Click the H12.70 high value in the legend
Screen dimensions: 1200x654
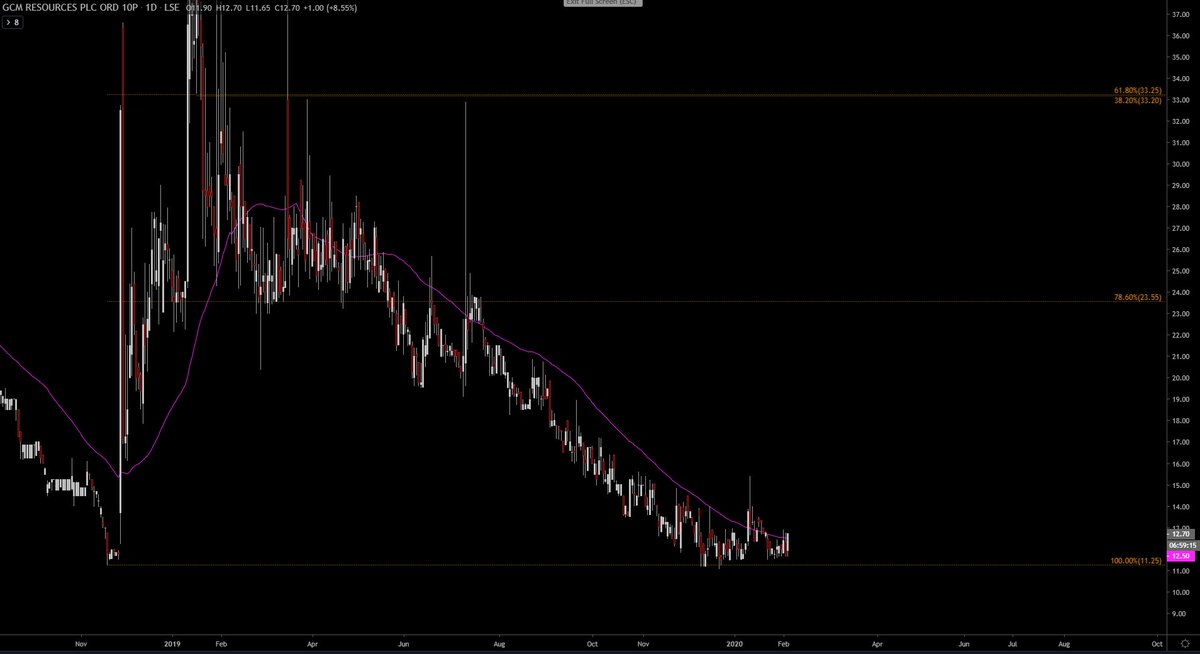click(x=227, y=8)
